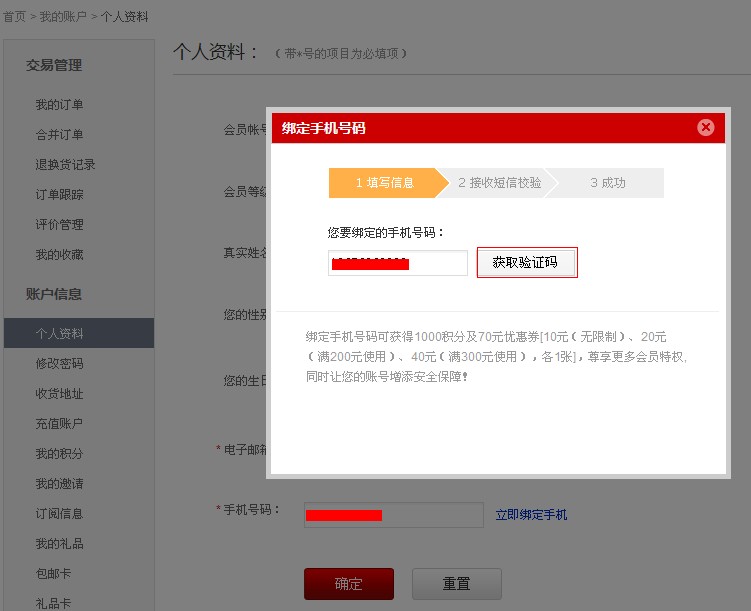The width and height of the screenshot is (751, 611).
Task: Go to 退换货记录
Action: pyautogui.click(x=65, y=165)
